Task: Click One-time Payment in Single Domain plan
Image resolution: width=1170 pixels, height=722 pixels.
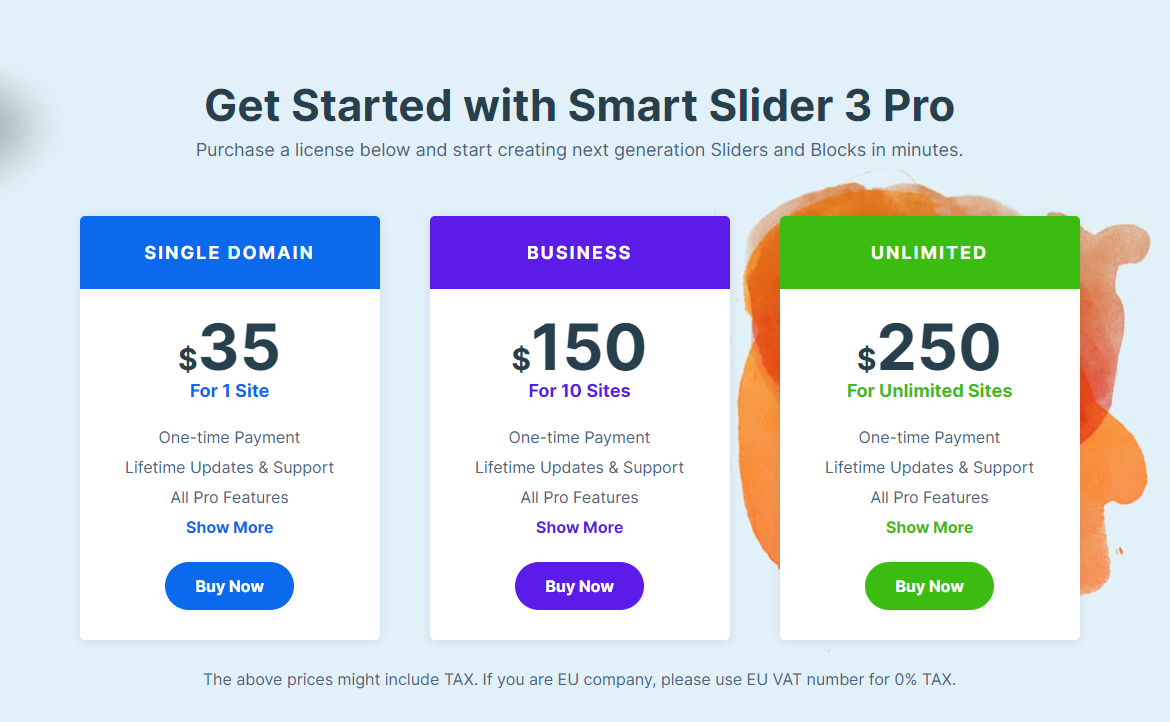Action: click(229, 438)
